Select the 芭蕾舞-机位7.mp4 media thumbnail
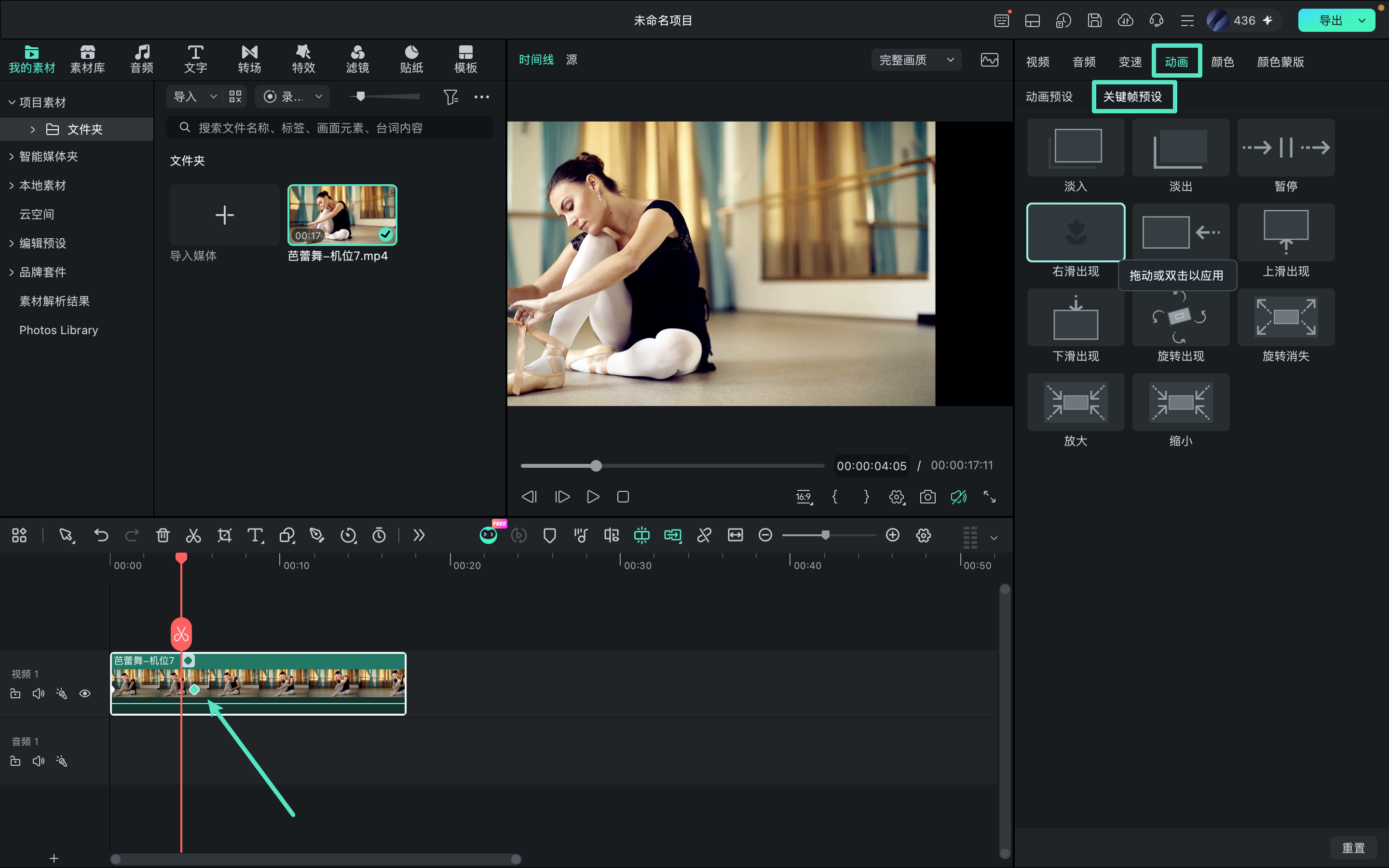The width and height of the screenshot is (1389, 868). click(x=342, y=215)
